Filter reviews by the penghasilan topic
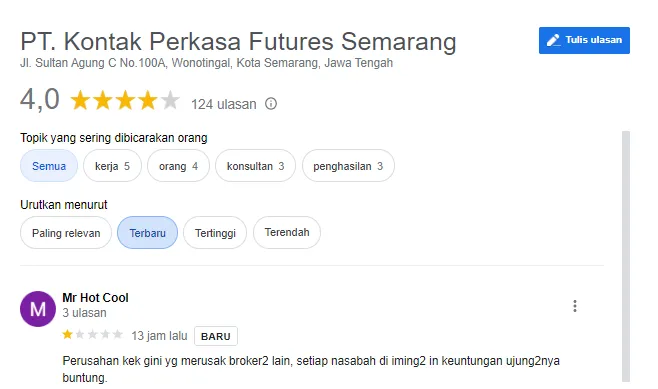Viewport: 658px width, 389px height. (x=348, y=166)
